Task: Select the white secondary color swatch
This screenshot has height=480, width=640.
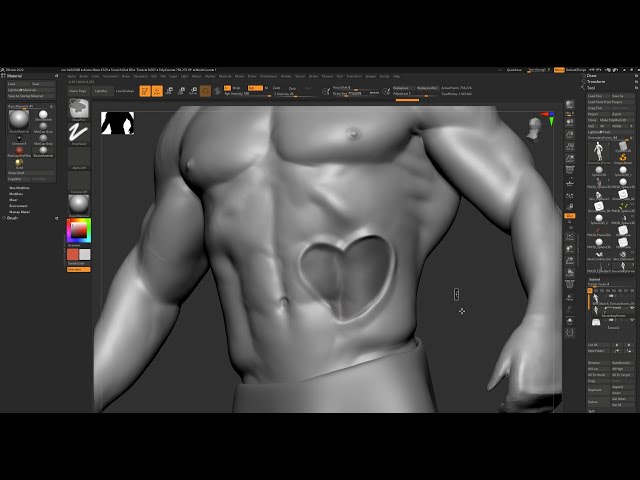Action: (x=84, y=255)
